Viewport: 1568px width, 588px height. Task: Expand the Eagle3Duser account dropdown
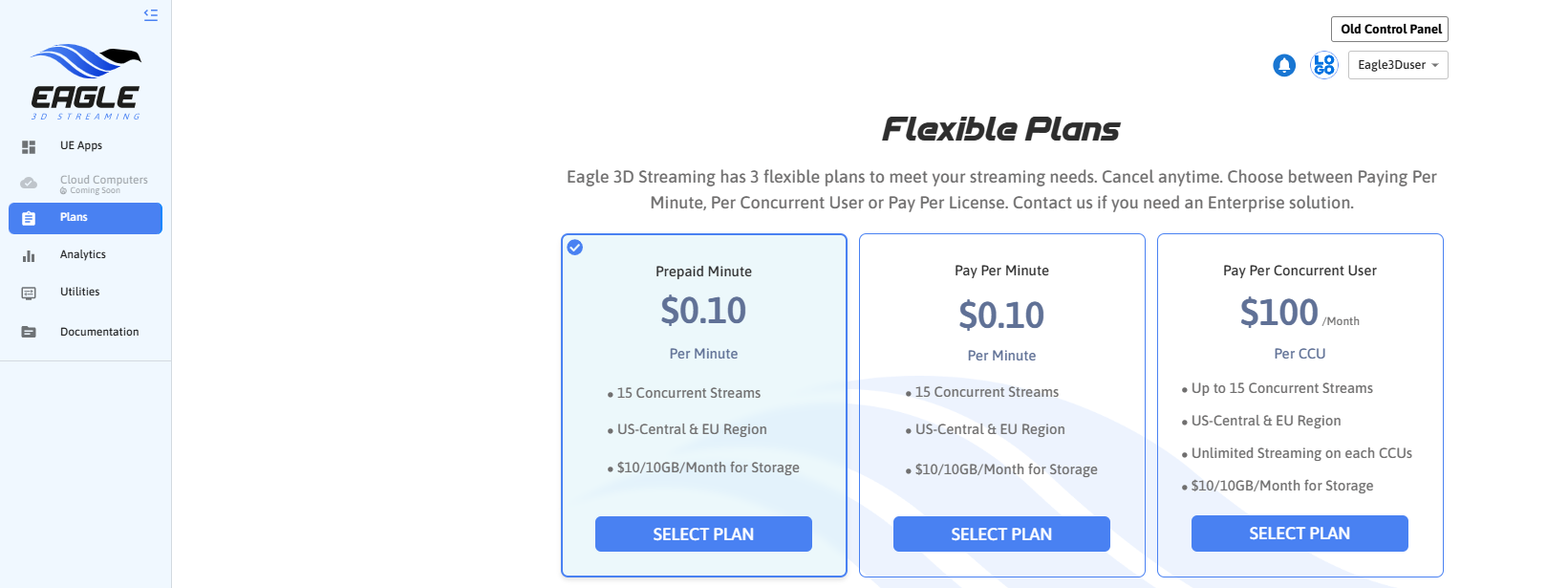coord(1398,65)
